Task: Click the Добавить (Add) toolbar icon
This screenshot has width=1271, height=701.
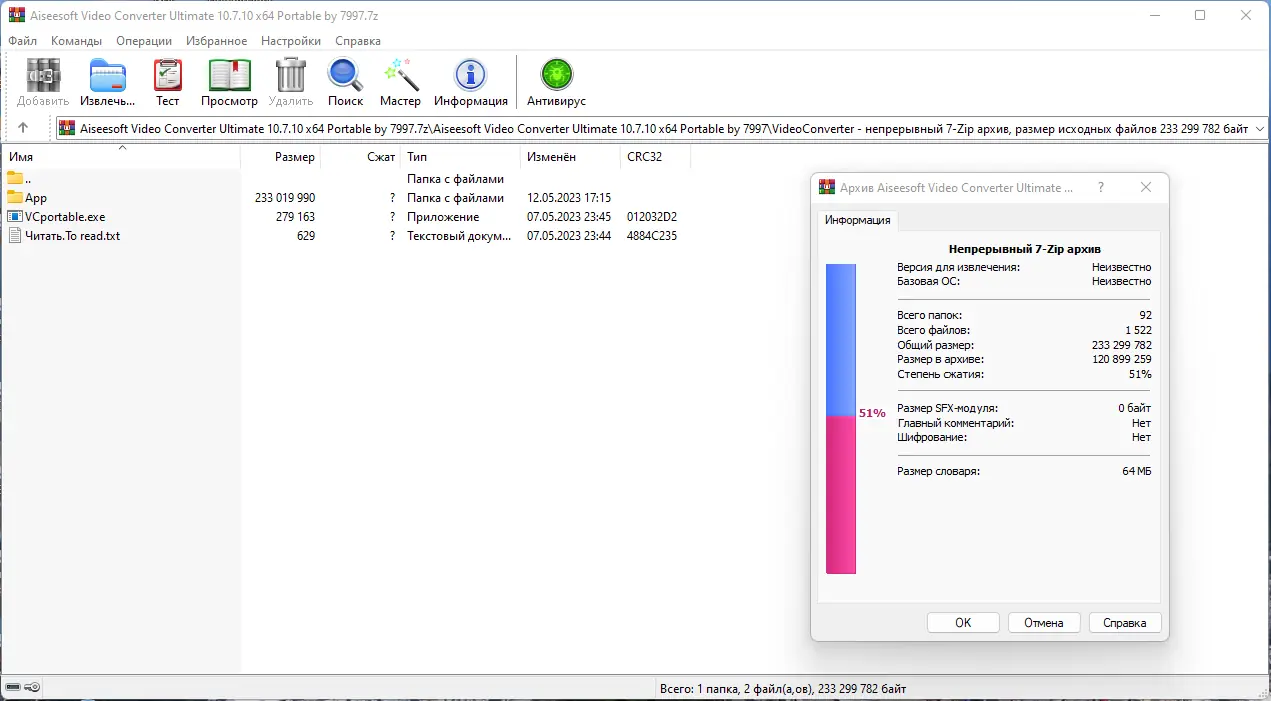Action: click(43, 75)
